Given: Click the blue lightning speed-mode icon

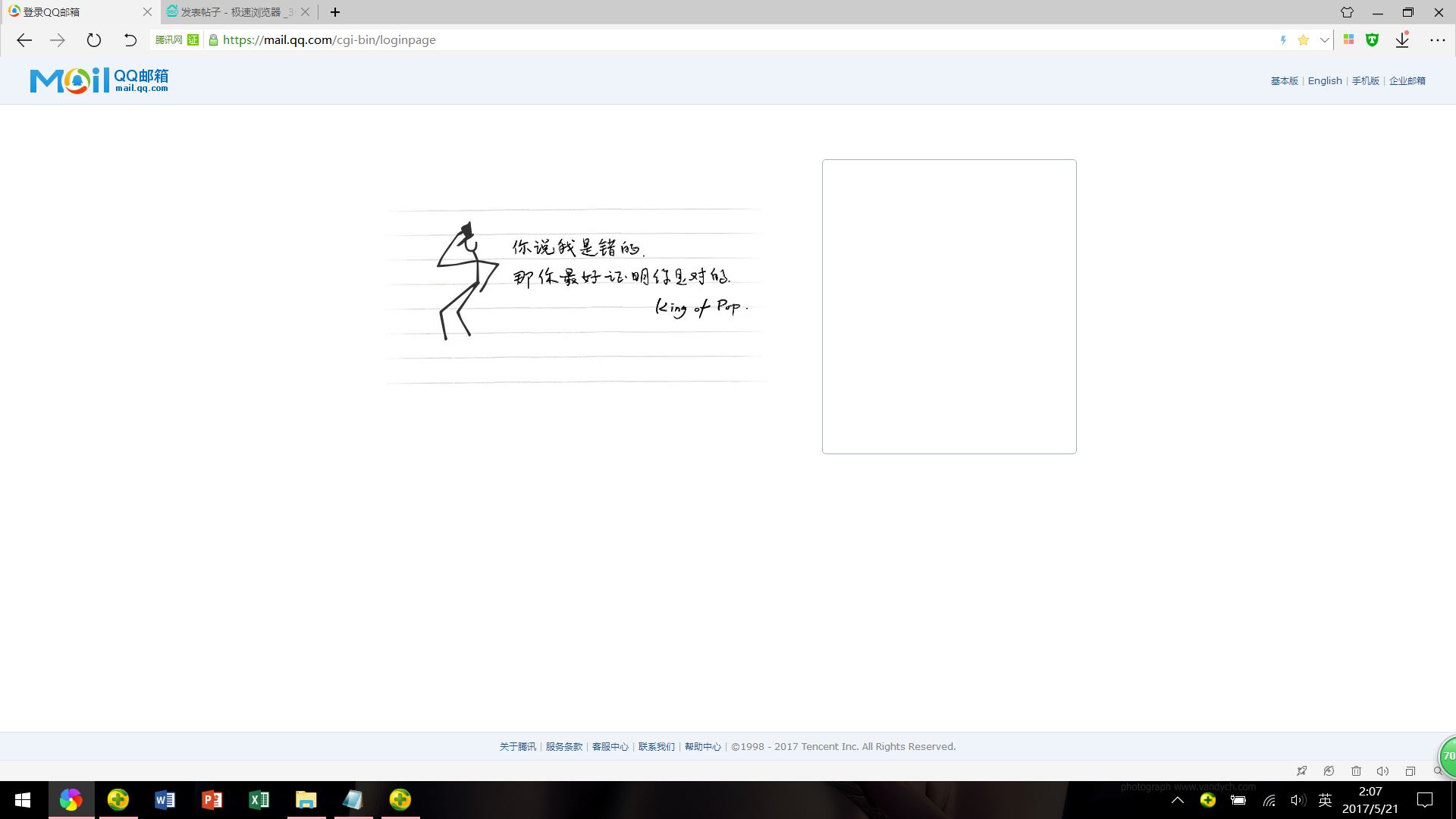Looking at the screenshot, I should (1283, 40).
